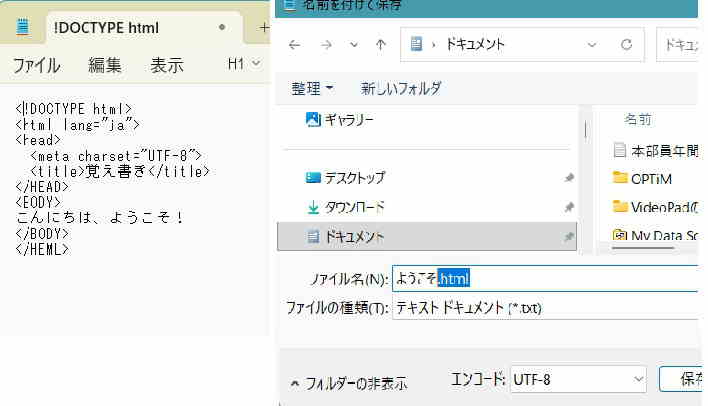
Task: Click the Notepad app icon in tab bar
Action: tap(22, 28)
